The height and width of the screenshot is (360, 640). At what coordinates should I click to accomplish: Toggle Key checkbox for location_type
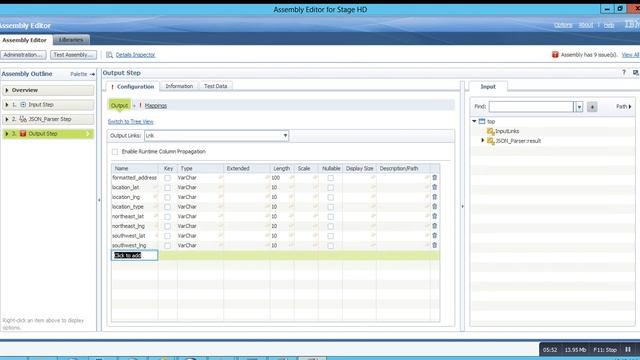[x=167, y=207]
